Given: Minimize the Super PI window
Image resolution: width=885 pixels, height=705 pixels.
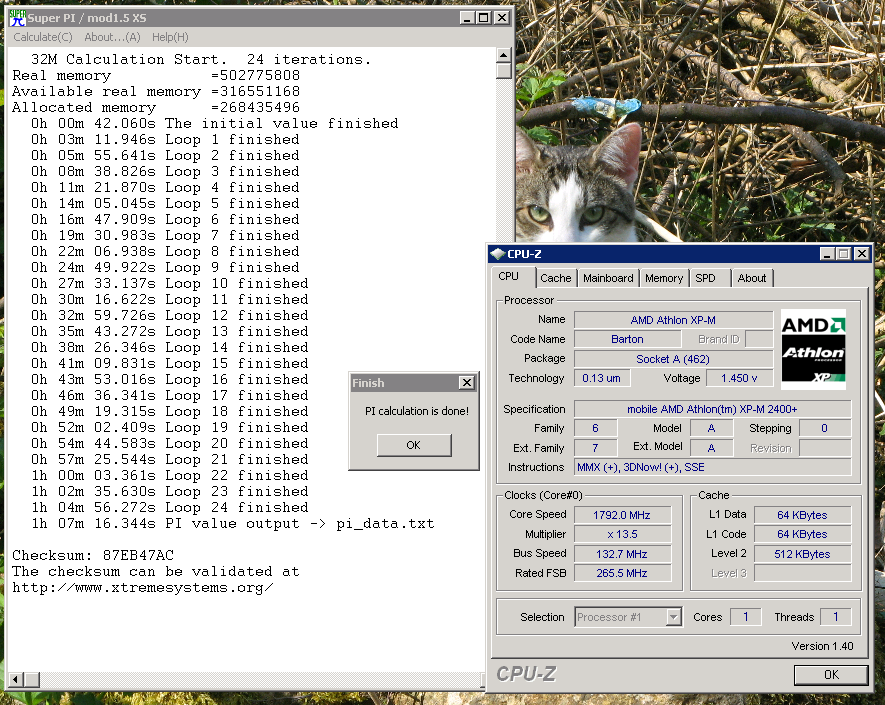Looking at the screenshot, I should click(467, 17).
